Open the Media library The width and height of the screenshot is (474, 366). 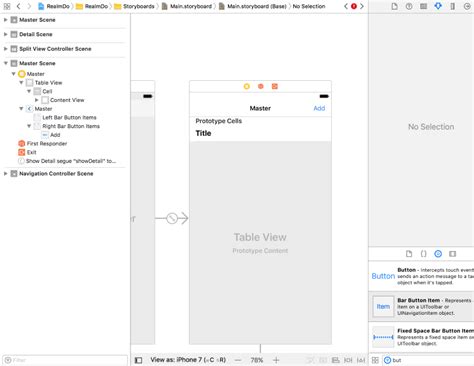click(452, 254)
